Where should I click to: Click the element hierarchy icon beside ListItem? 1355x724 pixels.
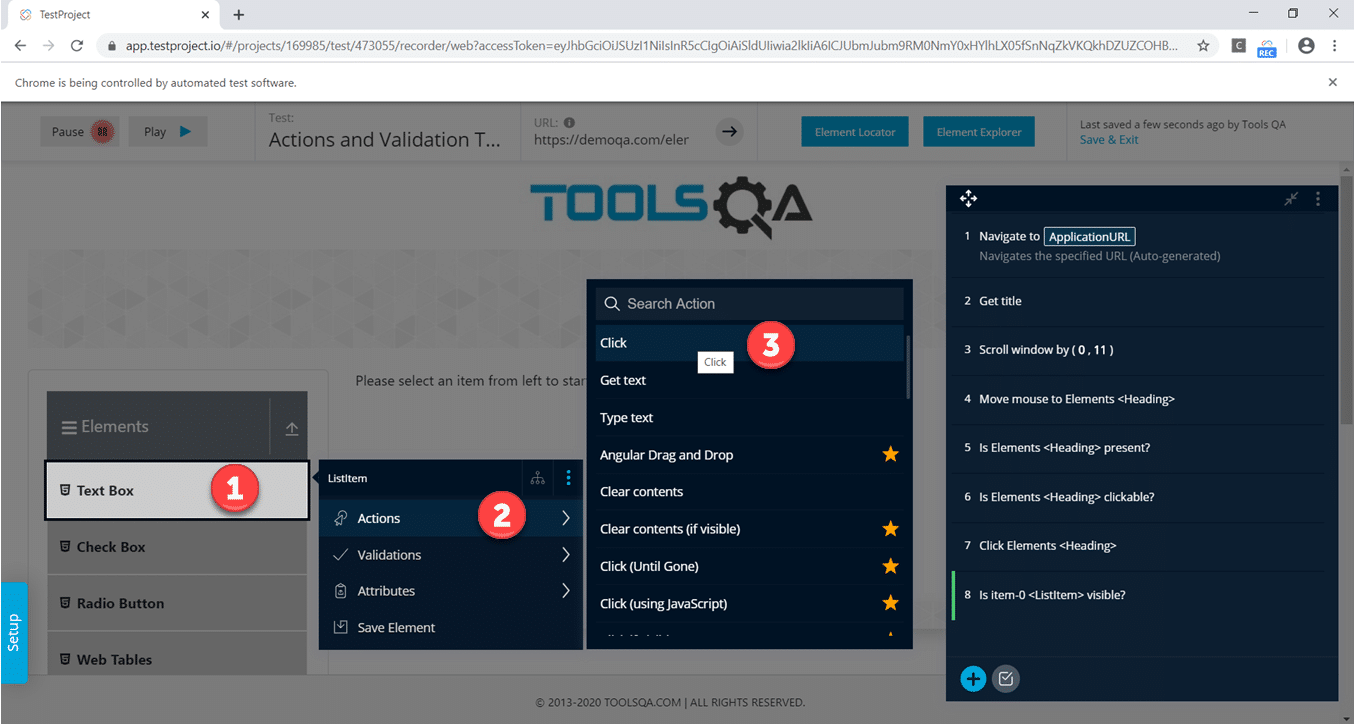[537, 478]
